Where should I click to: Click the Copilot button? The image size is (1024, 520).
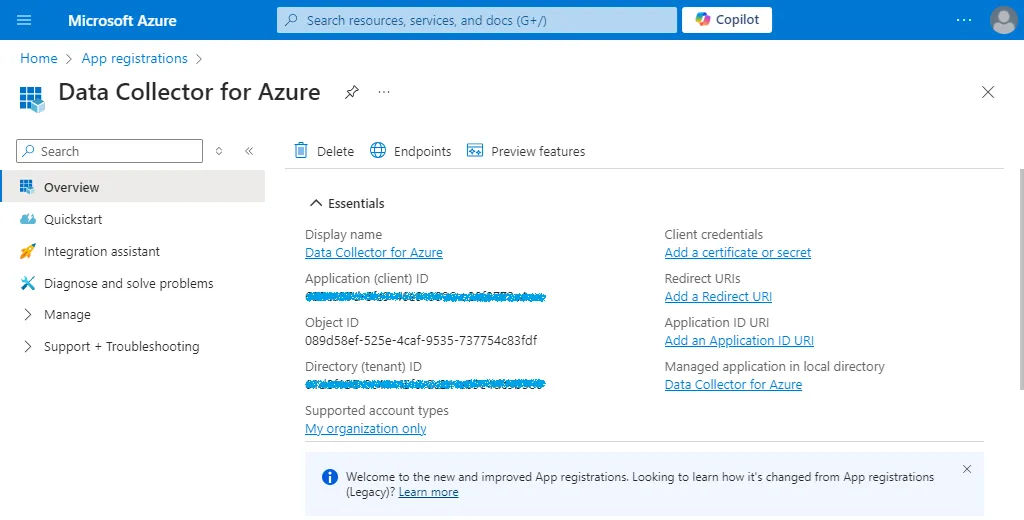coord(726,20)
